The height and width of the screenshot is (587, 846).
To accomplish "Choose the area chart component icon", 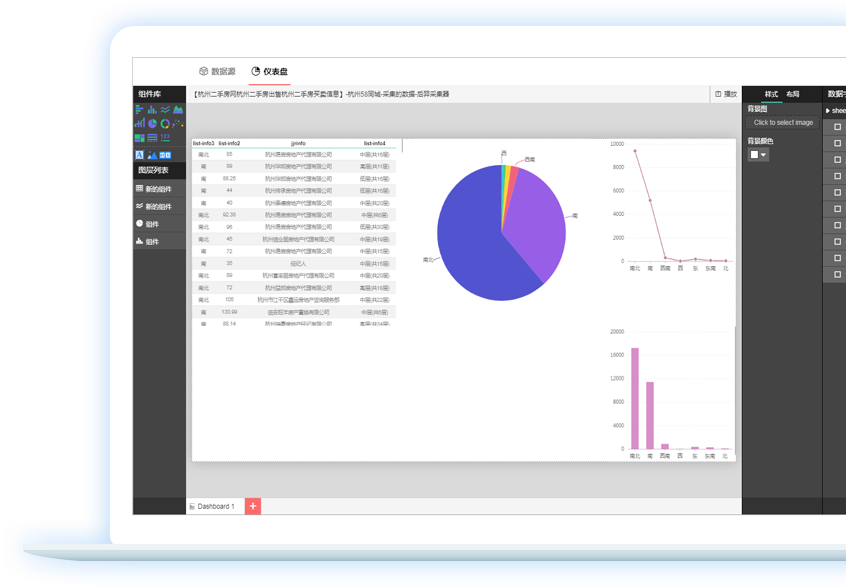I will pyautogui.click(x=178, y=110).
